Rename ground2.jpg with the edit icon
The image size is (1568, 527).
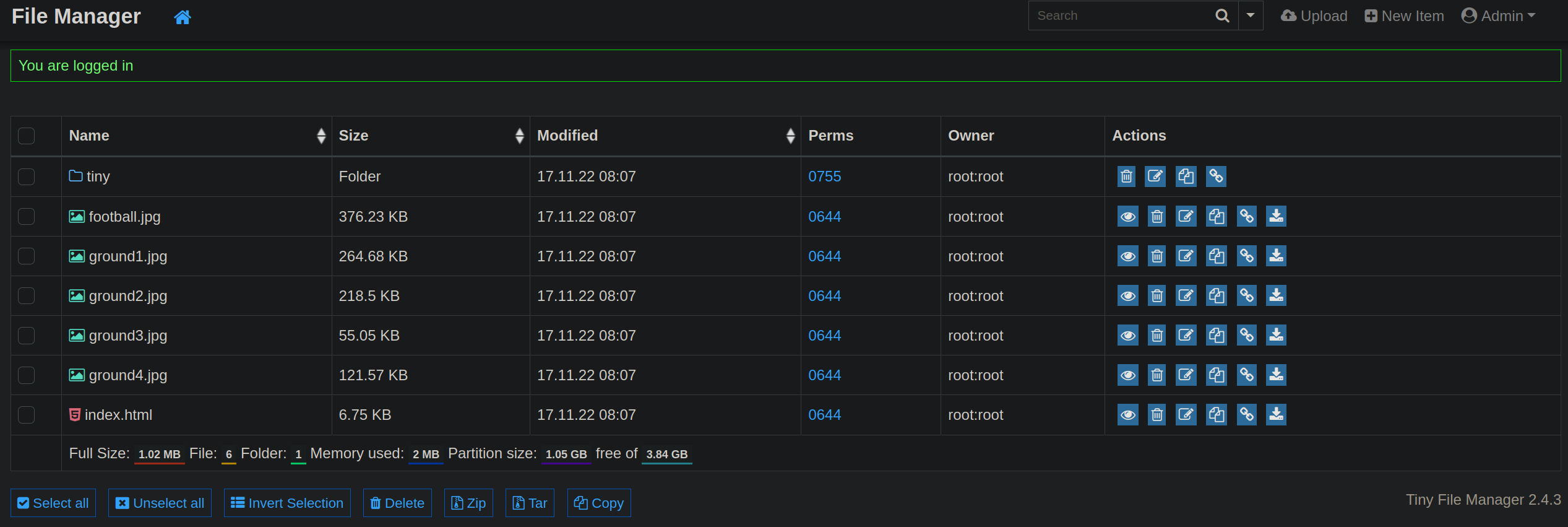[1186, 296]
